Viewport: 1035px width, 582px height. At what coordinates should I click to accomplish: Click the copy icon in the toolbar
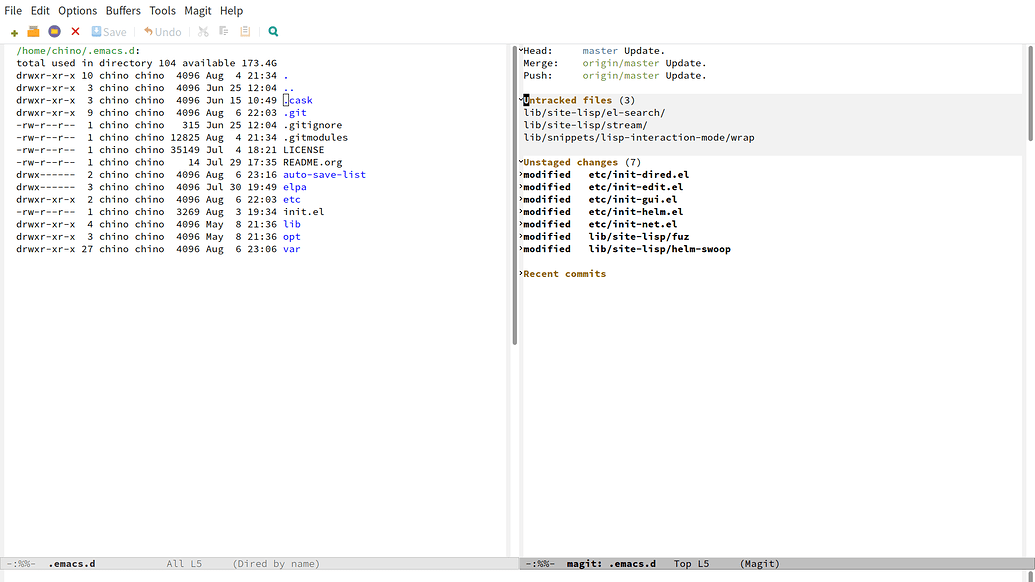click(224, 32)
